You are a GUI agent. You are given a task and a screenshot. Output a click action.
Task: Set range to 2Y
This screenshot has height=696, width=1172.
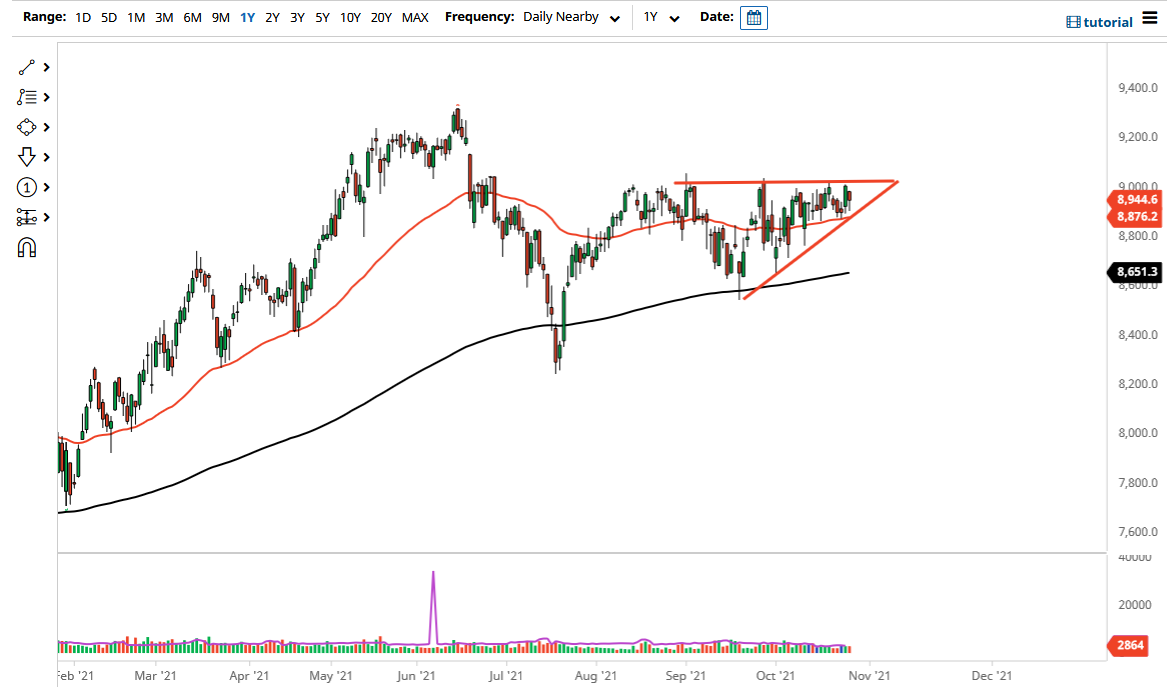point(272,17)
